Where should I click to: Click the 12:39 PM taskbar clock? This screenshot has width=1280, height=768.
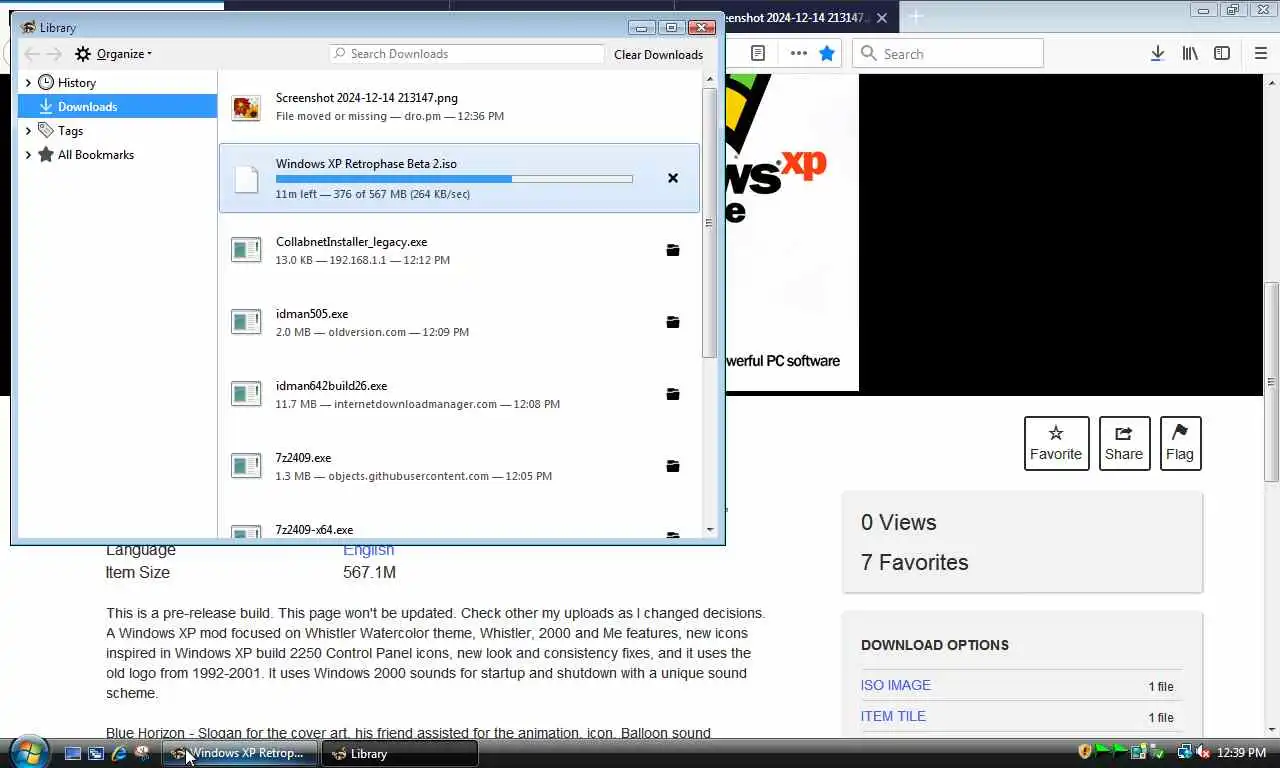click(x=1241, y=753)
